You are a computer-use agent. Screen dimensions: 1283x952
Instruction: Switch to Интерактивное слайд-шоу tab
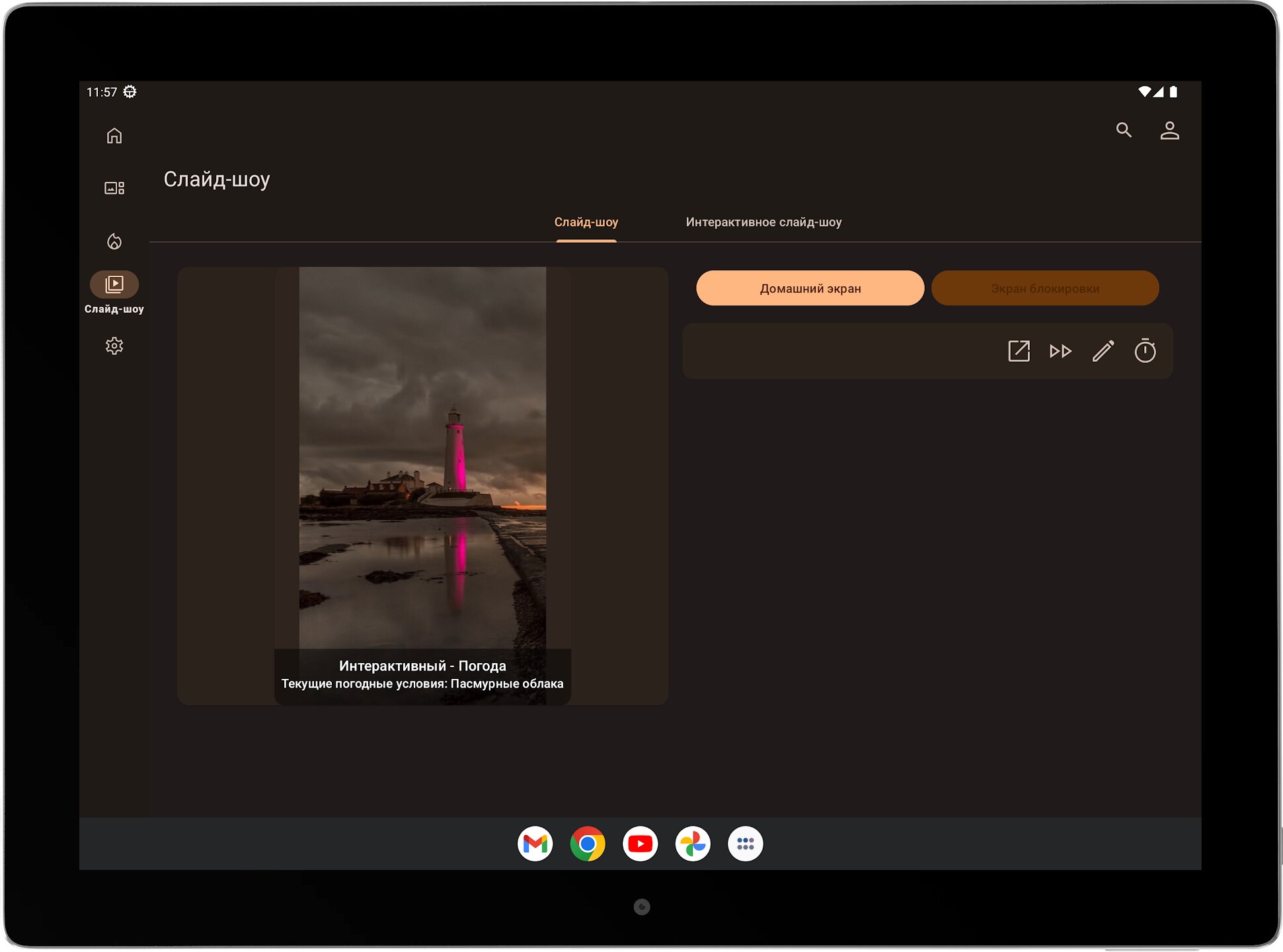763,222
